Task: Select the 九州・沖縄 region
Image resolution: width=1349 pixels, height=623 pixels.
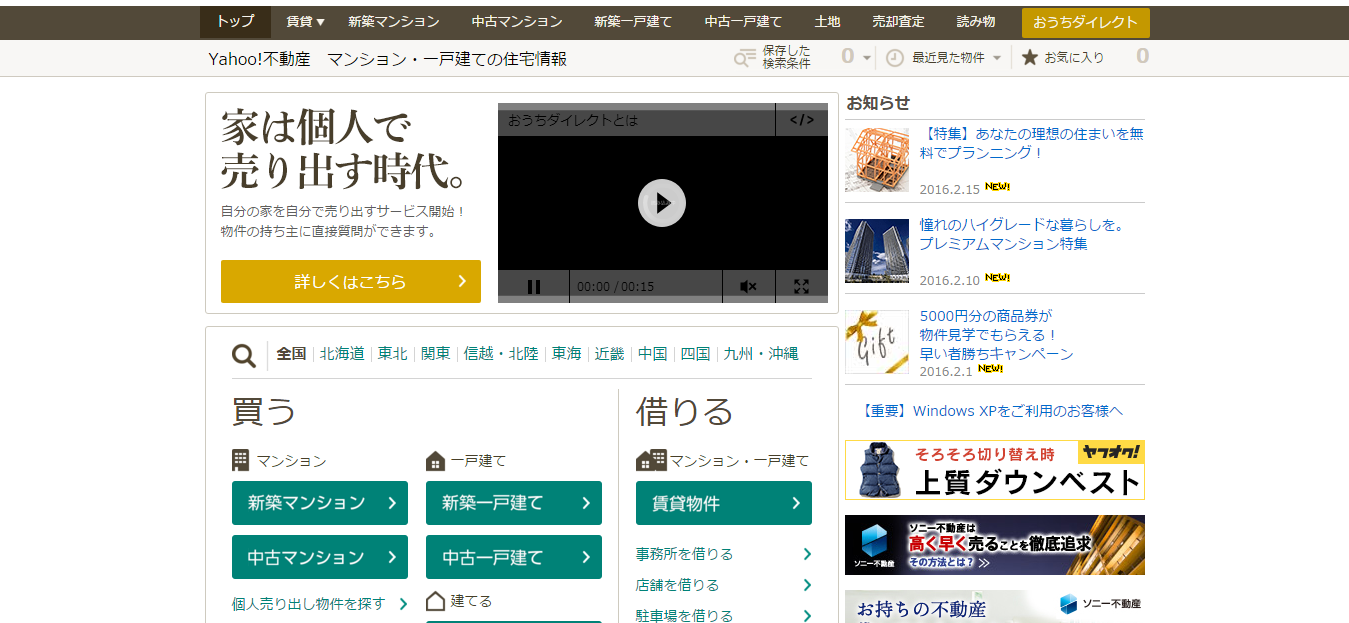Action: [761, 354]
